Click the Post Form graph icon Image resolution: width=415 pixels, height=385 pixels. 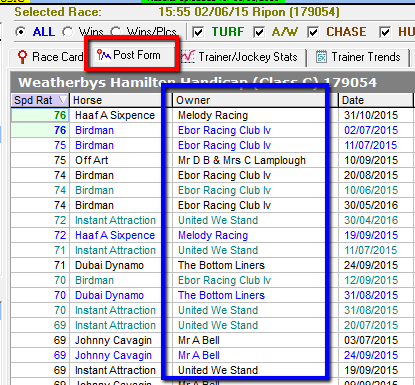(104, 55)
